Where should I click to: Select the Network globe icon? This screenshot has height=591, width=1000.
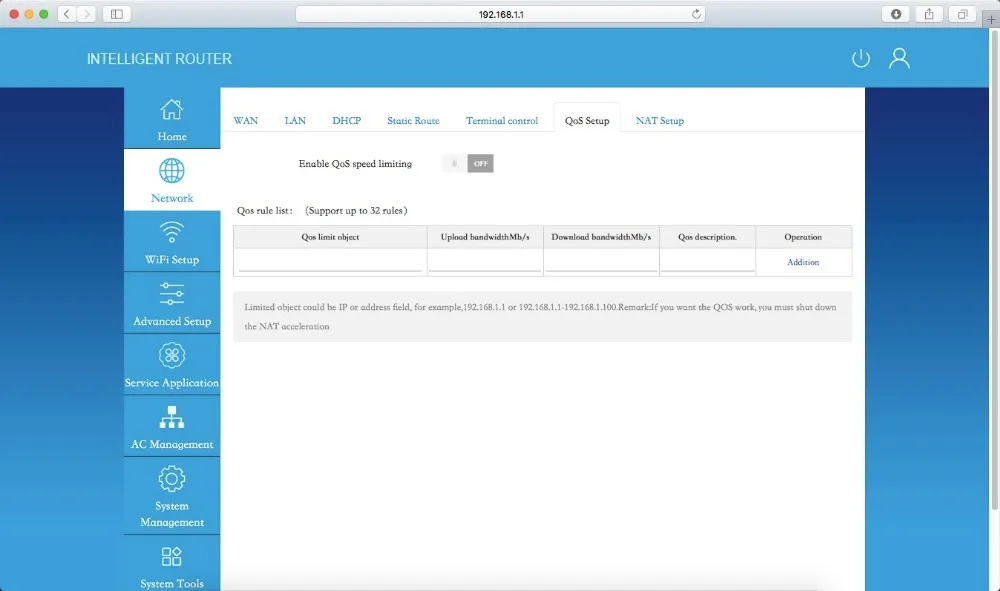(x=172, y=171)
